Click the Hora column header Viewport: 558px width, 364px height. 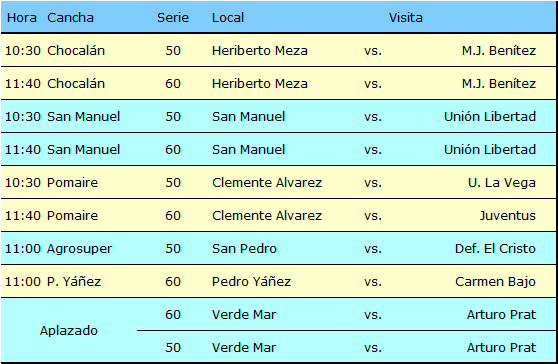[22, 18]
